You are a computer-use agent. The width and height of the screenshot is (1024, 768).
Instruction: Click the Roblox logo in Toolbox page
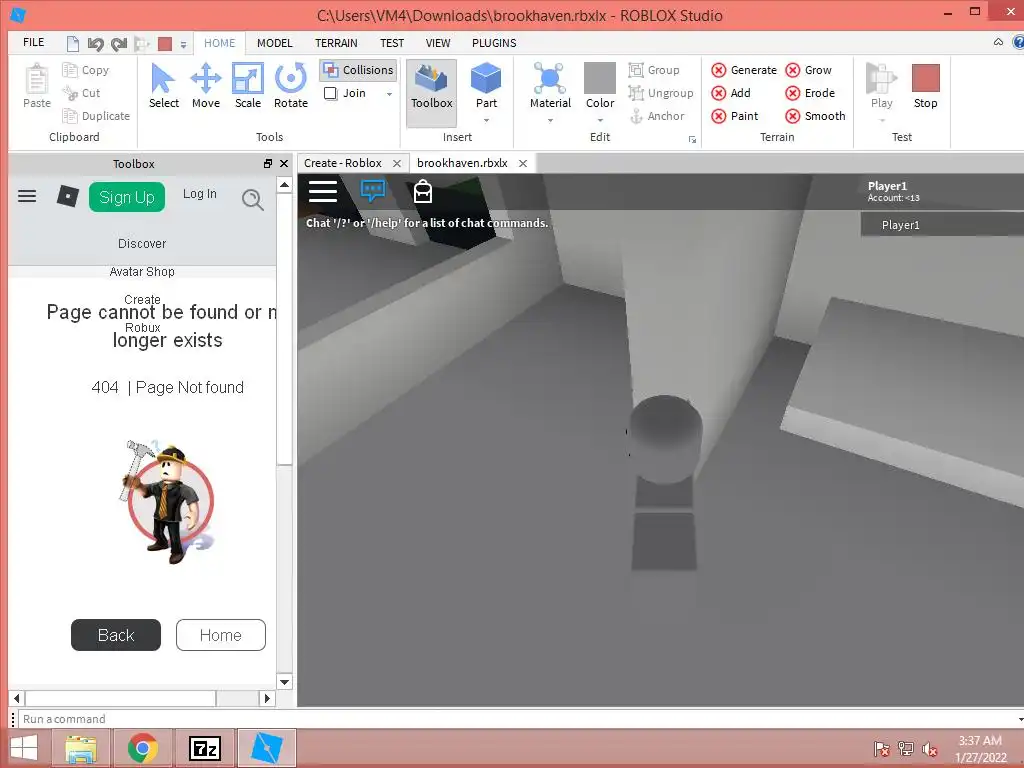click(67, 196)
